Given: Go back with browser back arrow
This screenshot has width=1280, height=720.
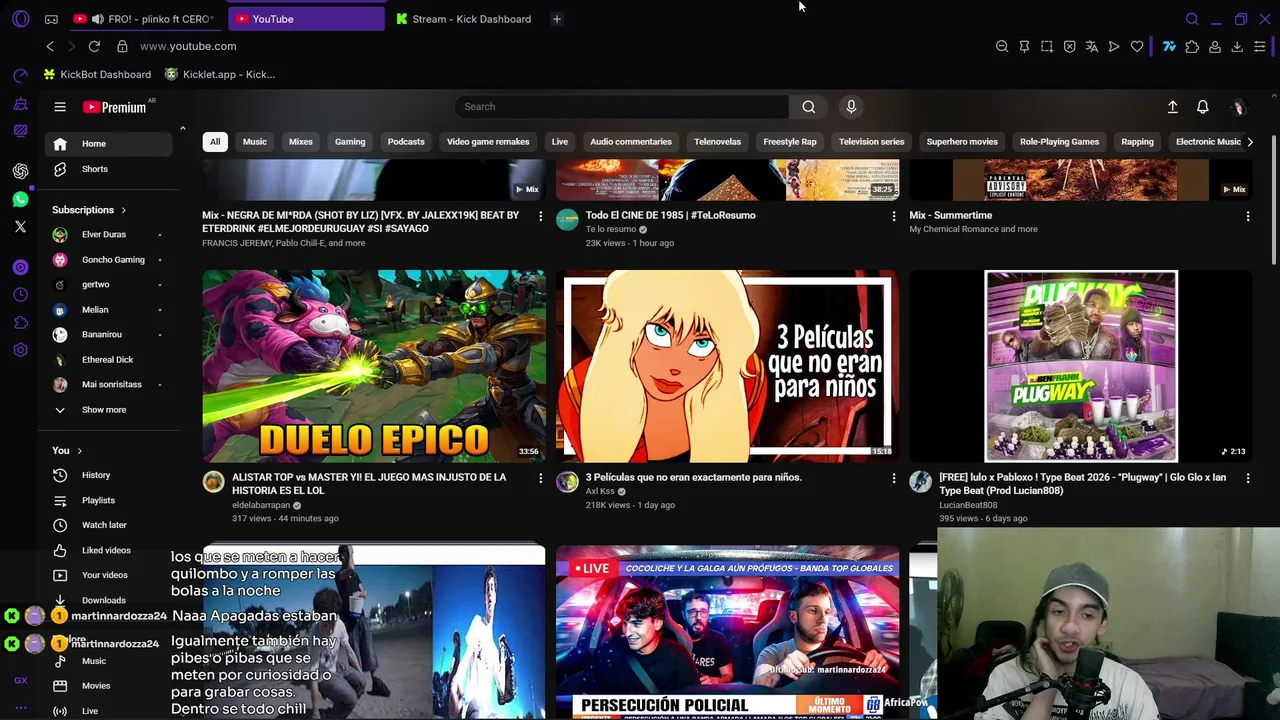Looking at the screenshot, I should 50,46.
